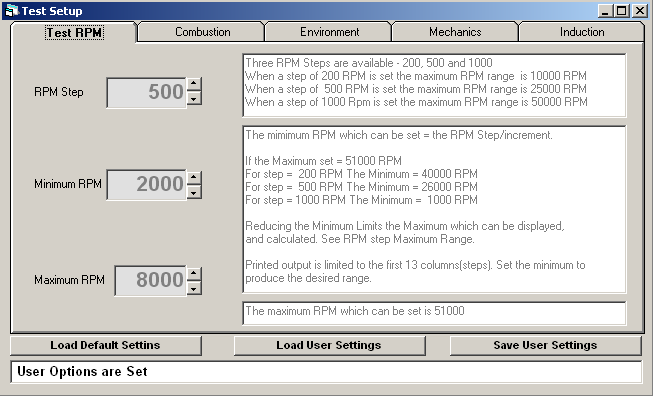Click the 'RPM Step' label
Viewport: 653px width, 396px height.
coord(59,92)
